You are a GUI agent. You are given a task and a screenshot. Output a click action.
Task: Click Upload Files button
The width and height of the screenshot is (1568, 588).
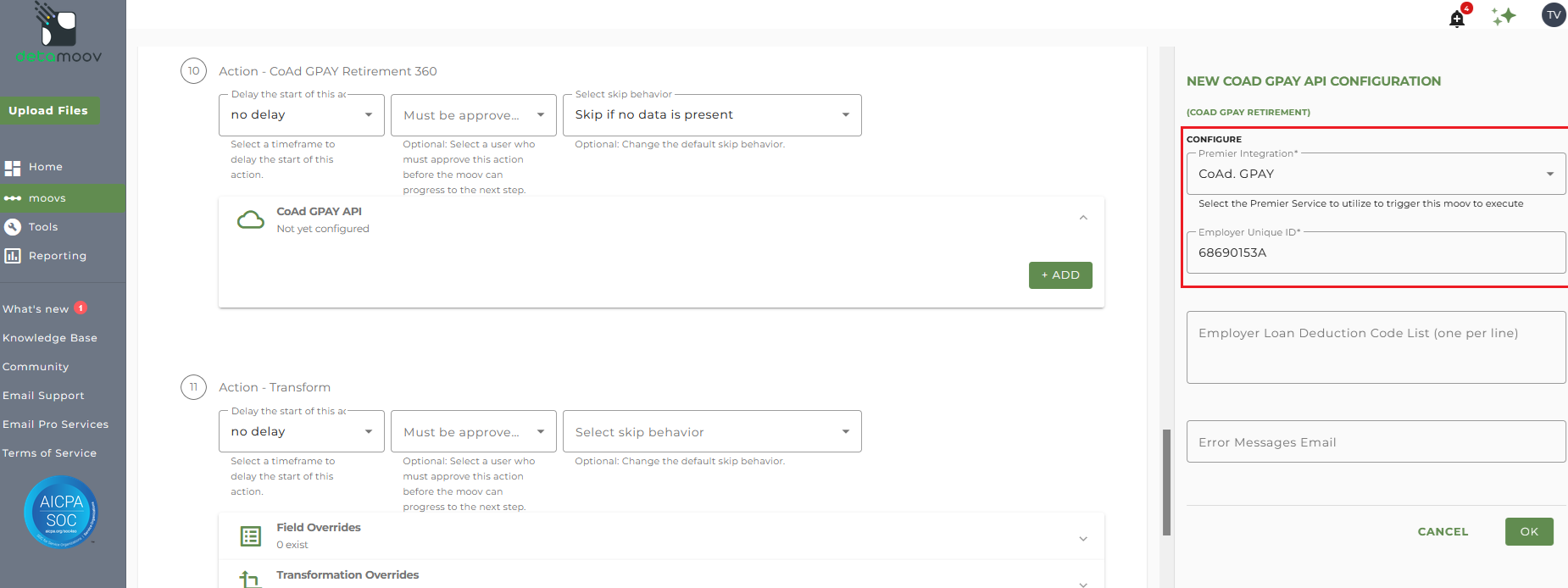pos(49,110)
